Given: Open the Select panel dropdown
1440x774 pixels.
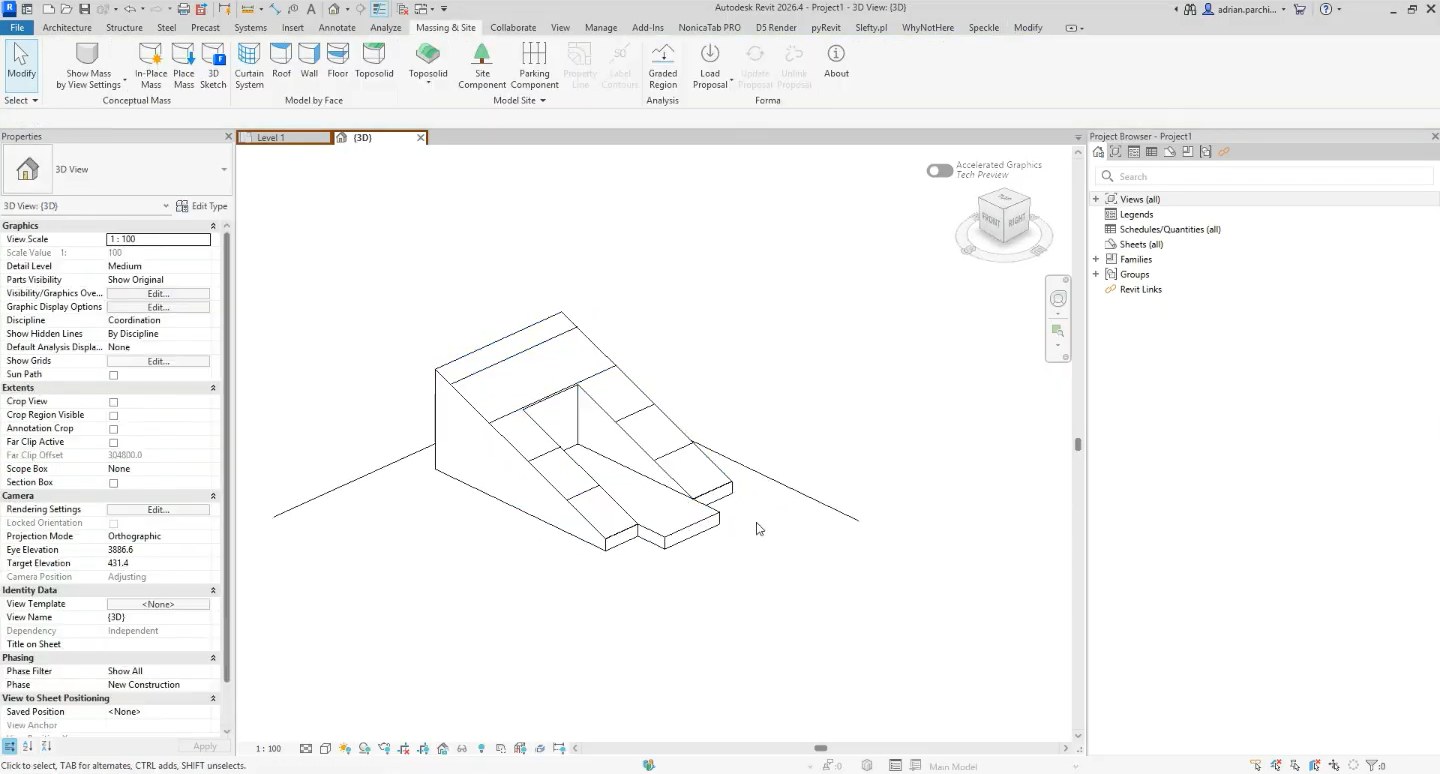Looking at the screenshot, I should pyautogui.click(x=21, y=101).
